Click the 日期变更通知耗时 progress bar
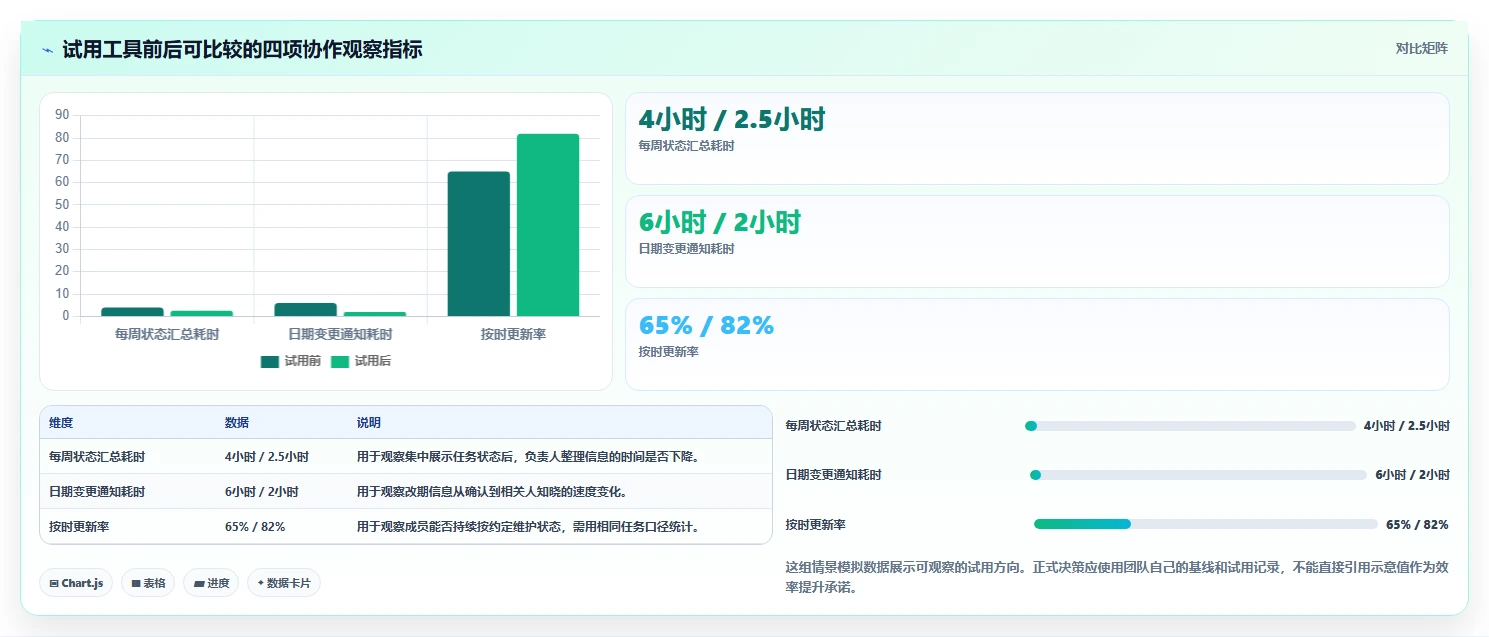 (x=1198, y=475)
